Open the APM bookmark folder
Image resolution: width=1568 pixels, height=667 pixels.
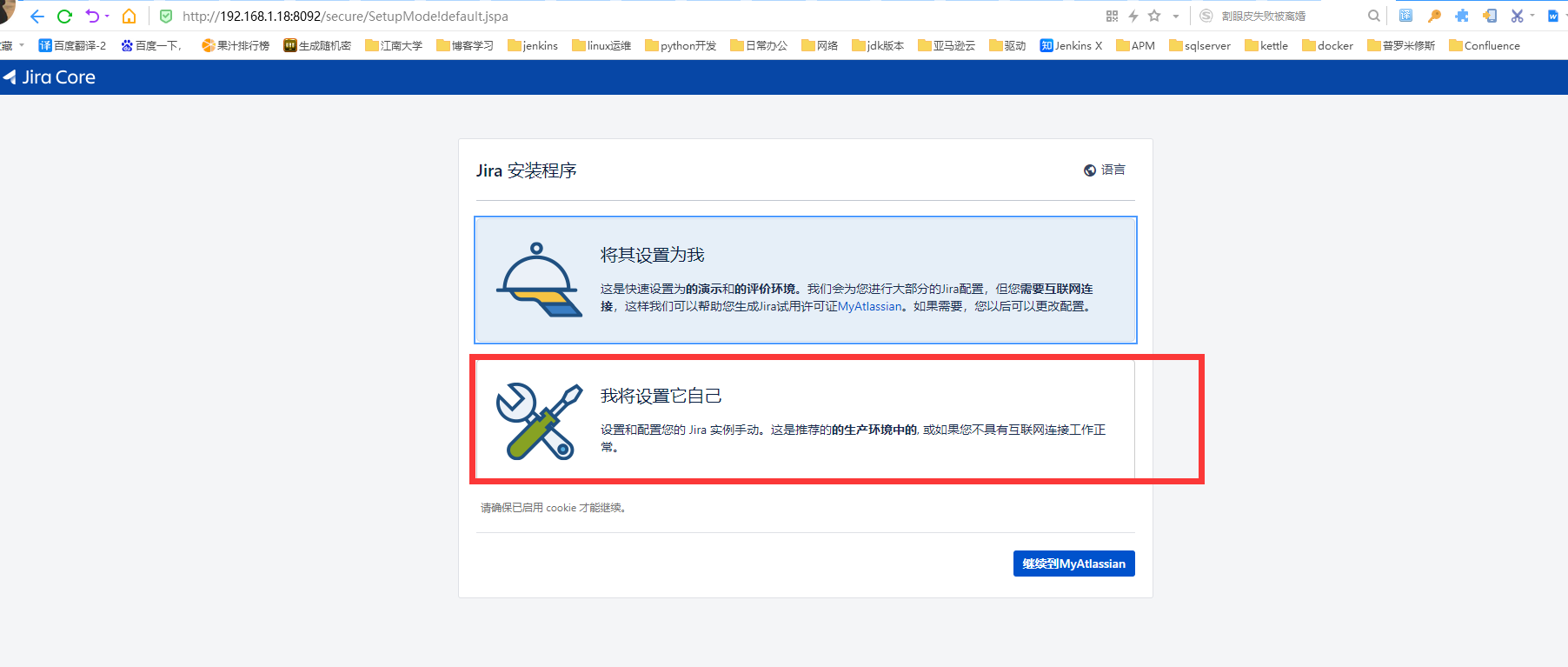(x=1136, y=45)
